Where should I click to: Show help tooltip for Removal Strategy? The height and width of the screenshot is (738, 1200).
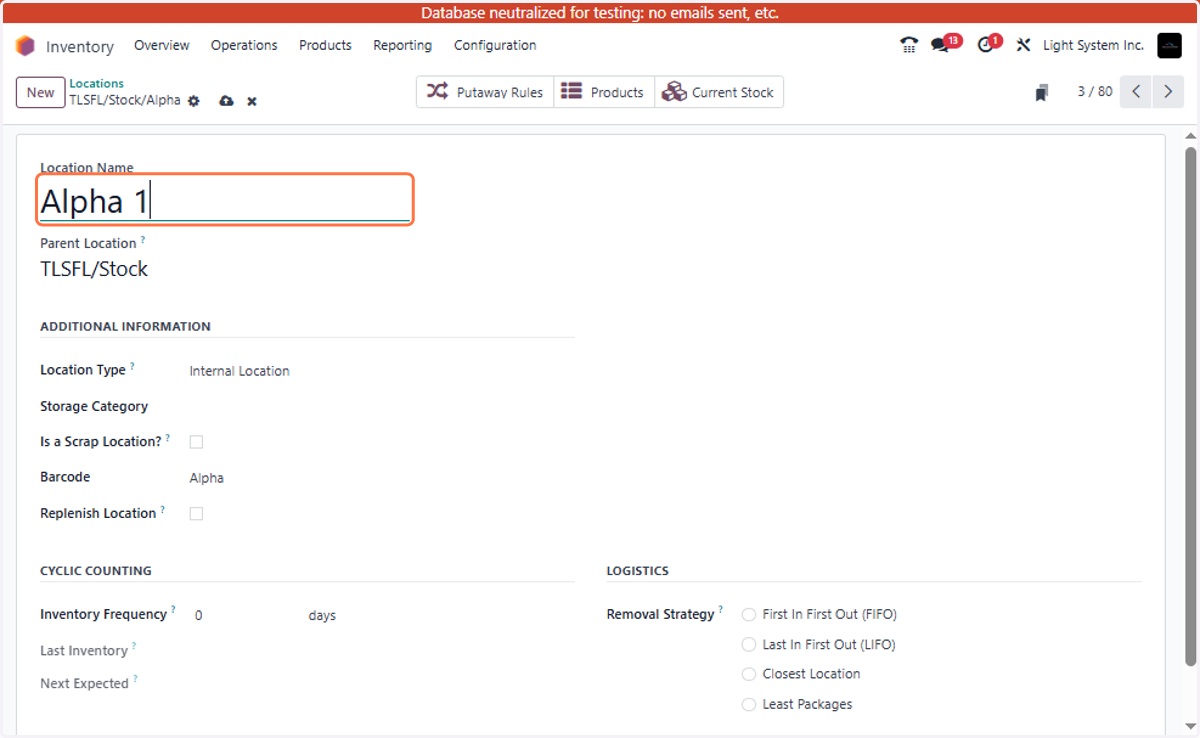coord(720,609)
